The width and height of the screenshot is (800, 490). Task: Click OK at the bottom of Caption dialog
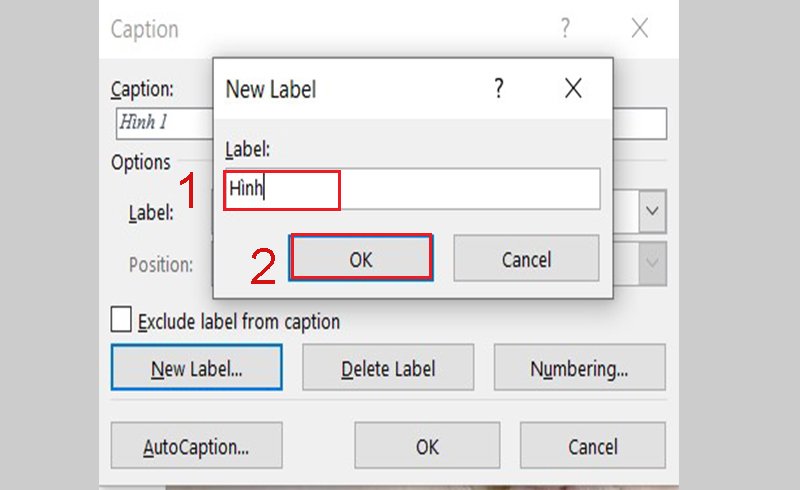point(427,445)
